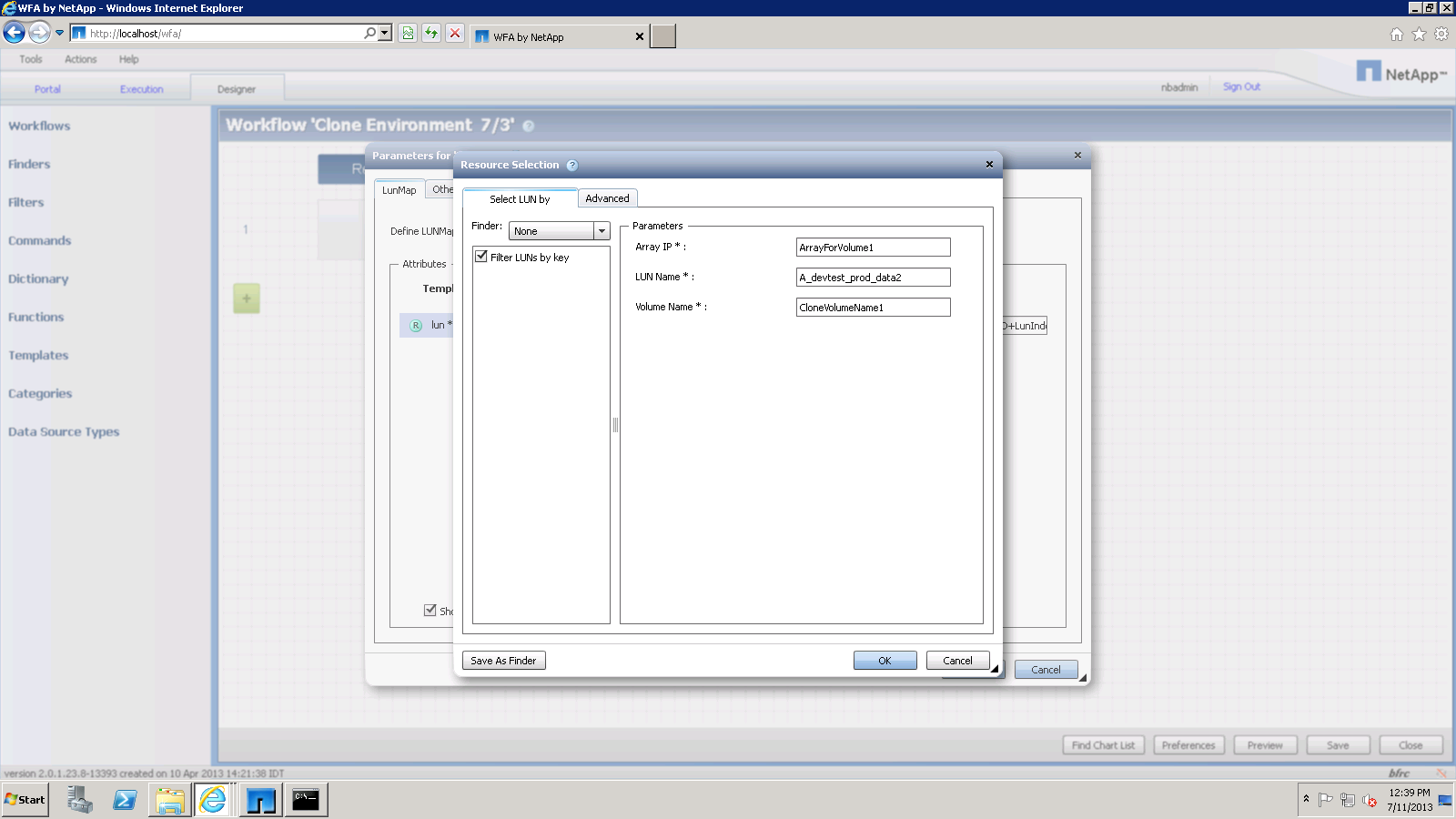
Task: Close the 'WFA by NetApp' browser tab
Action: [x=640, y=36]
